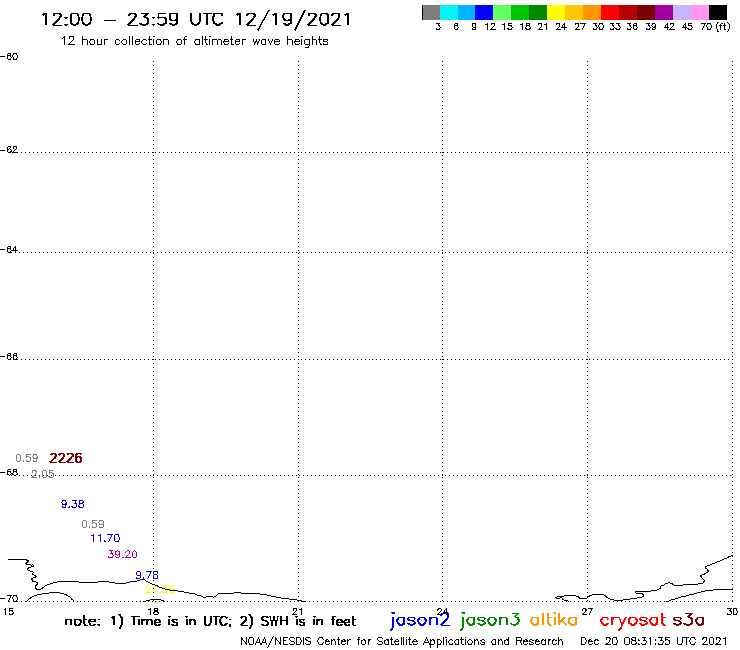The image size is (740, 650).
Task: Click the '-70' latitude axis label
Action: pyautogui.click(x=10, y=599)
